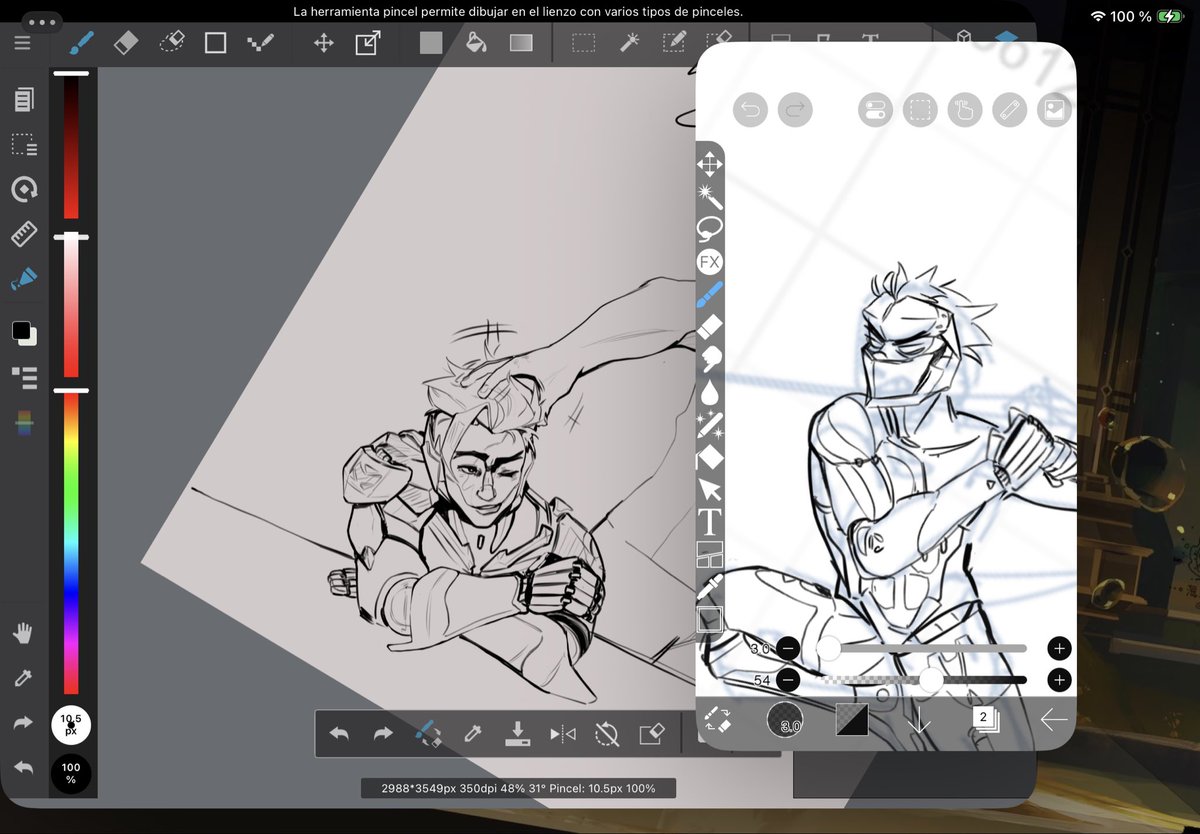Toggle brush/eraser switch in MediBang bottom bar
The width and height of the screenshot is (1200, 834).
(x=428, y=735)
